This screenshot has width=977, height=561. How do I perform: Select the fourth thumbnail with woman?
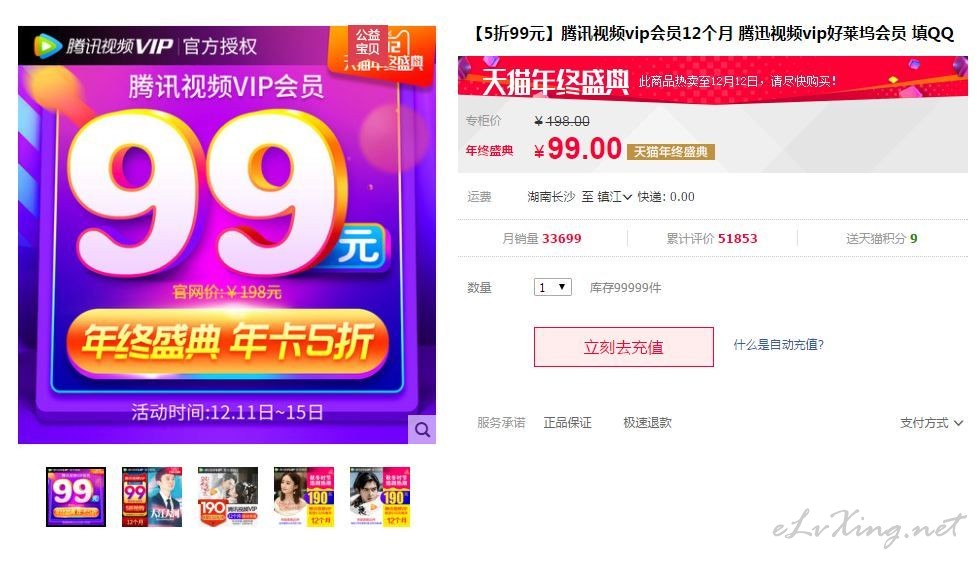click(304, 497)
